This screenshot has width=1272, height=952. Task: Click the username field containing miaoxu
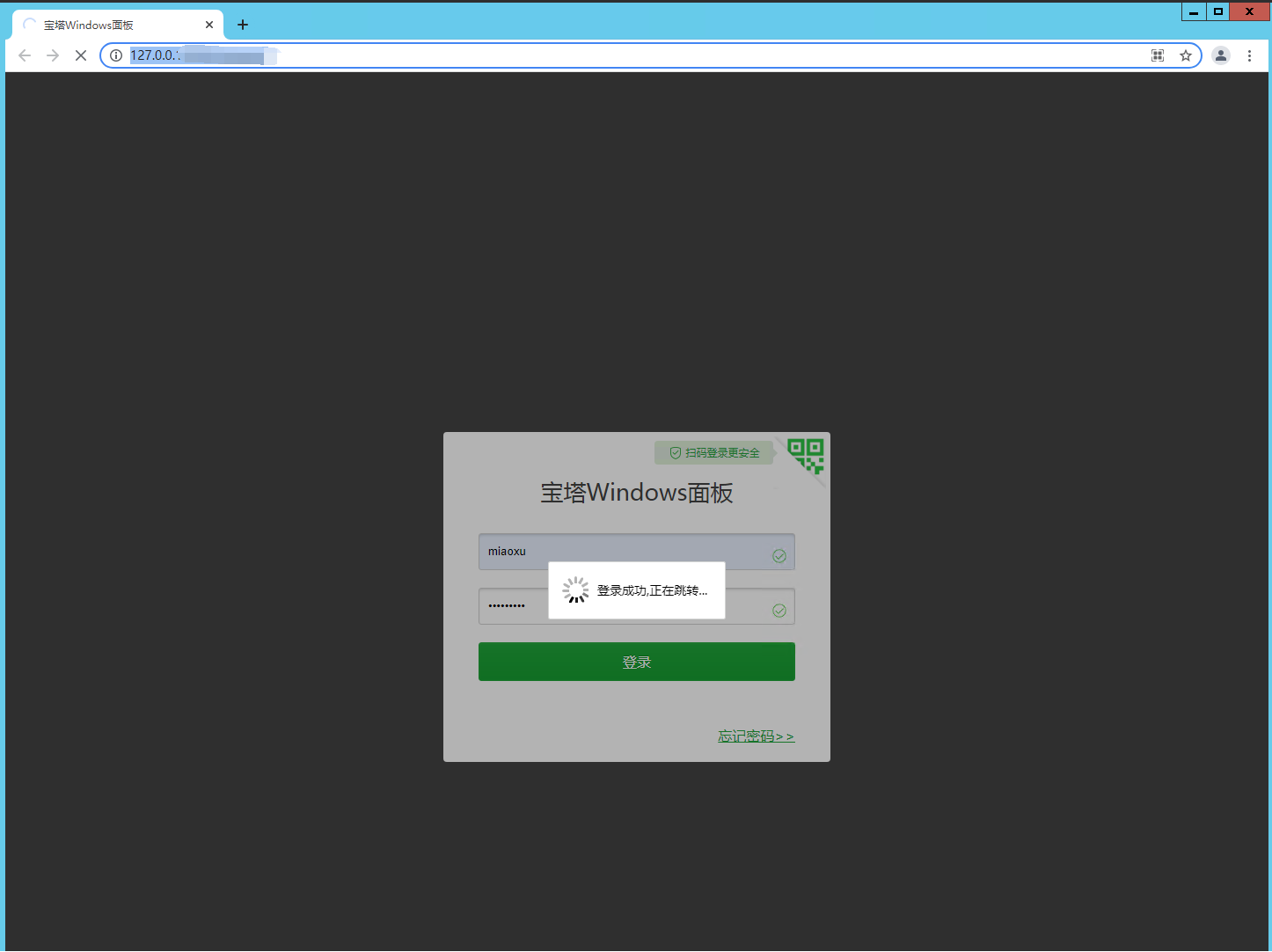pos(637,552)
